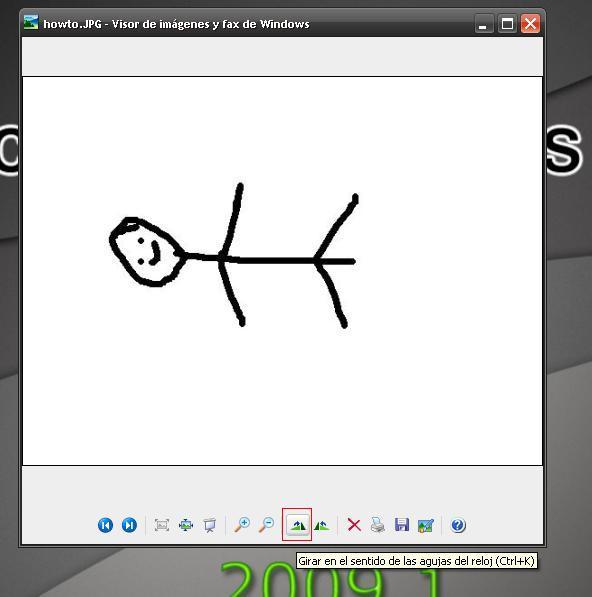Go to the next image
This screenshot has height=597, width=592.
point(129,525)
